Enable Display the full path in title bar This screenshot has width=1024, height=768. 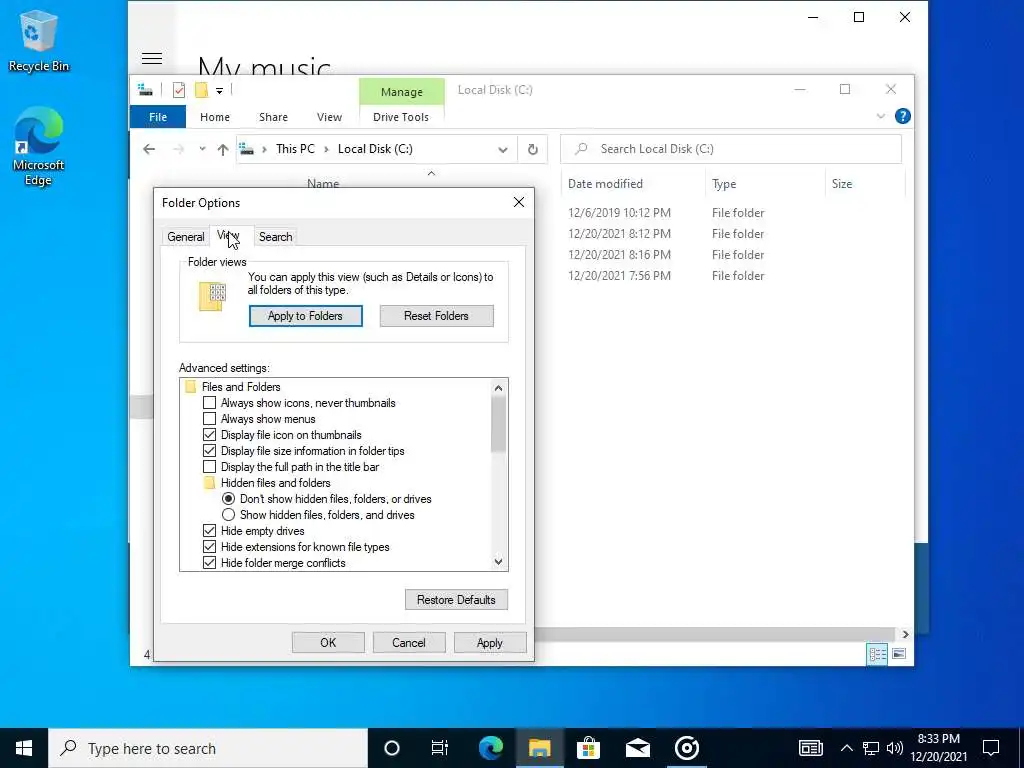point(209,467)
